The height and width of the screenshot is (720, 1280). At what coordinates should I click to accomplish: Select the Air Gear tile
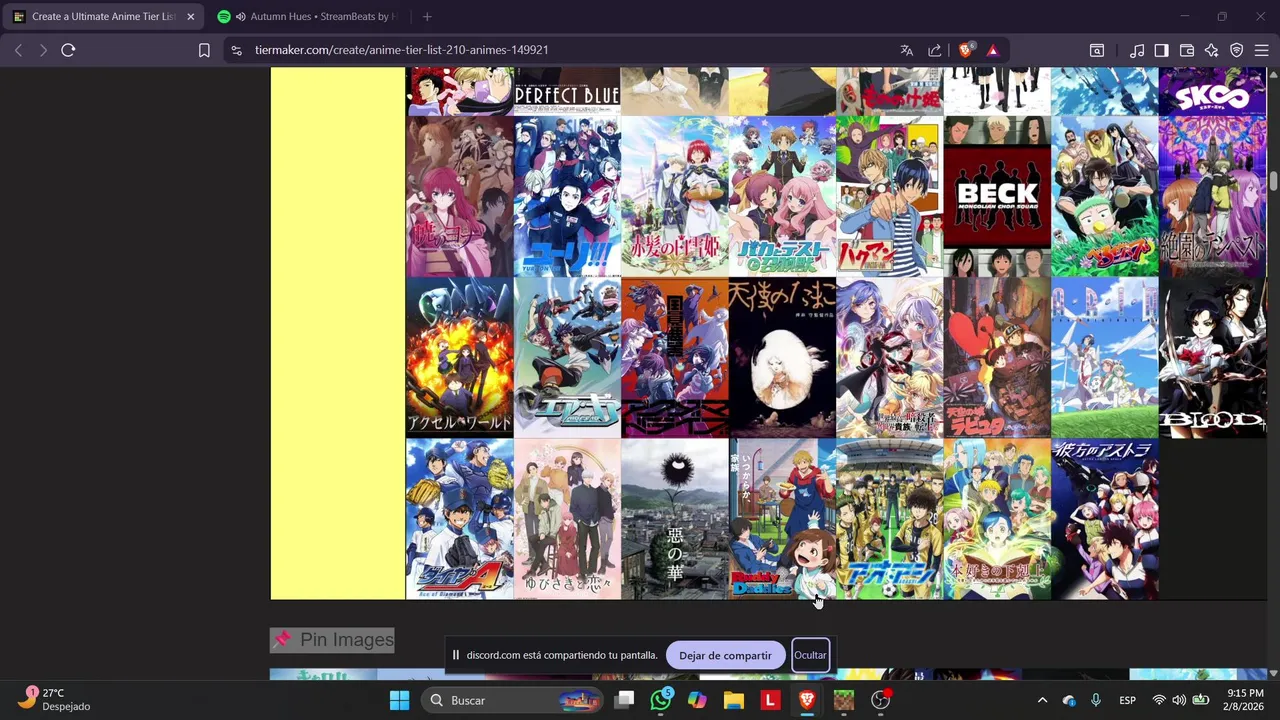567,358
